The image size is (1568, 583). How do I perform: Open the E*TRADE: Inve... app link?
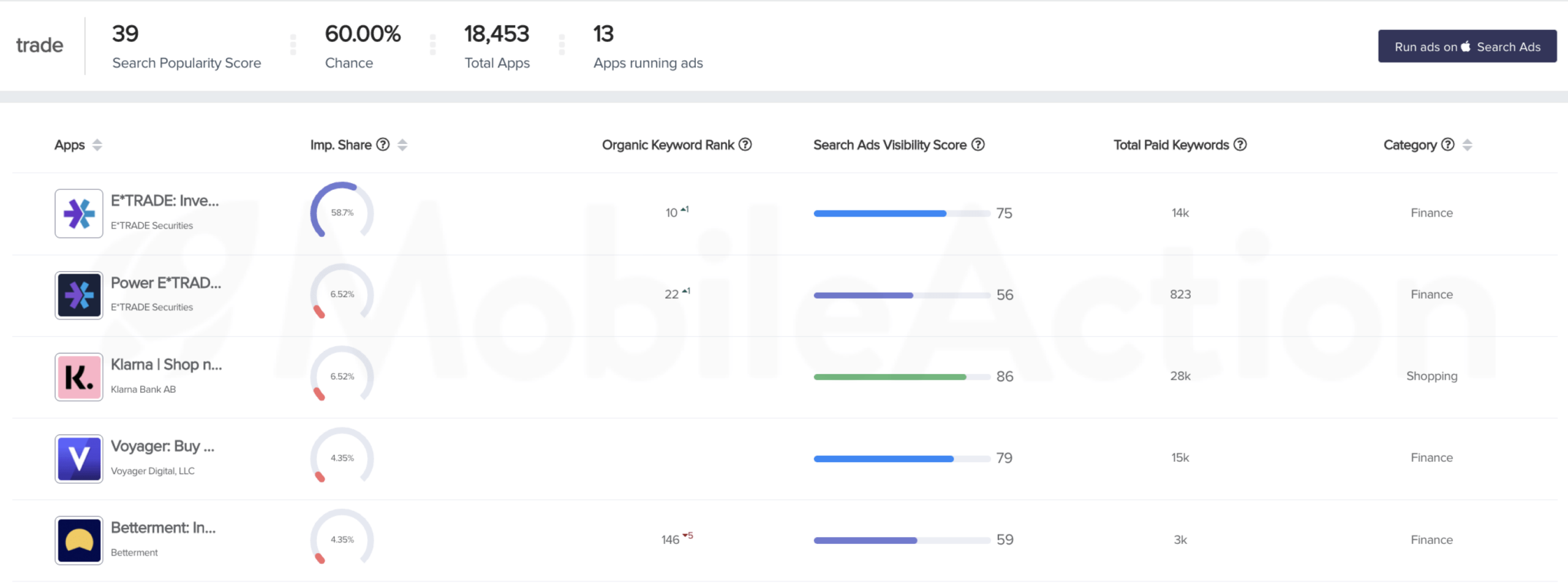165,201
